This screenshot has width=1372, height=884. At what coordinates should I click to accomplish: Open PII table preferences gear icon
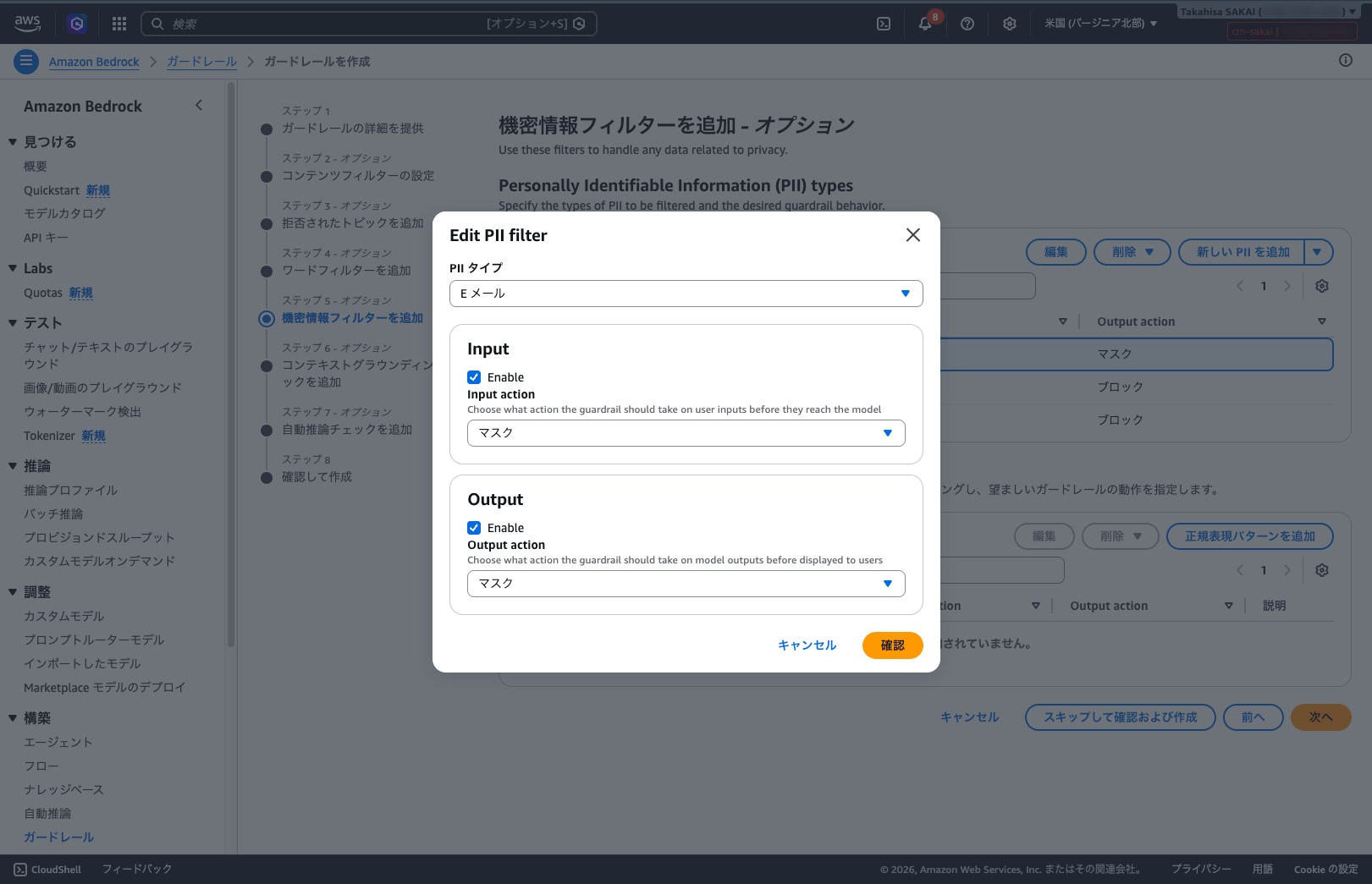(x=1322, y=286)
